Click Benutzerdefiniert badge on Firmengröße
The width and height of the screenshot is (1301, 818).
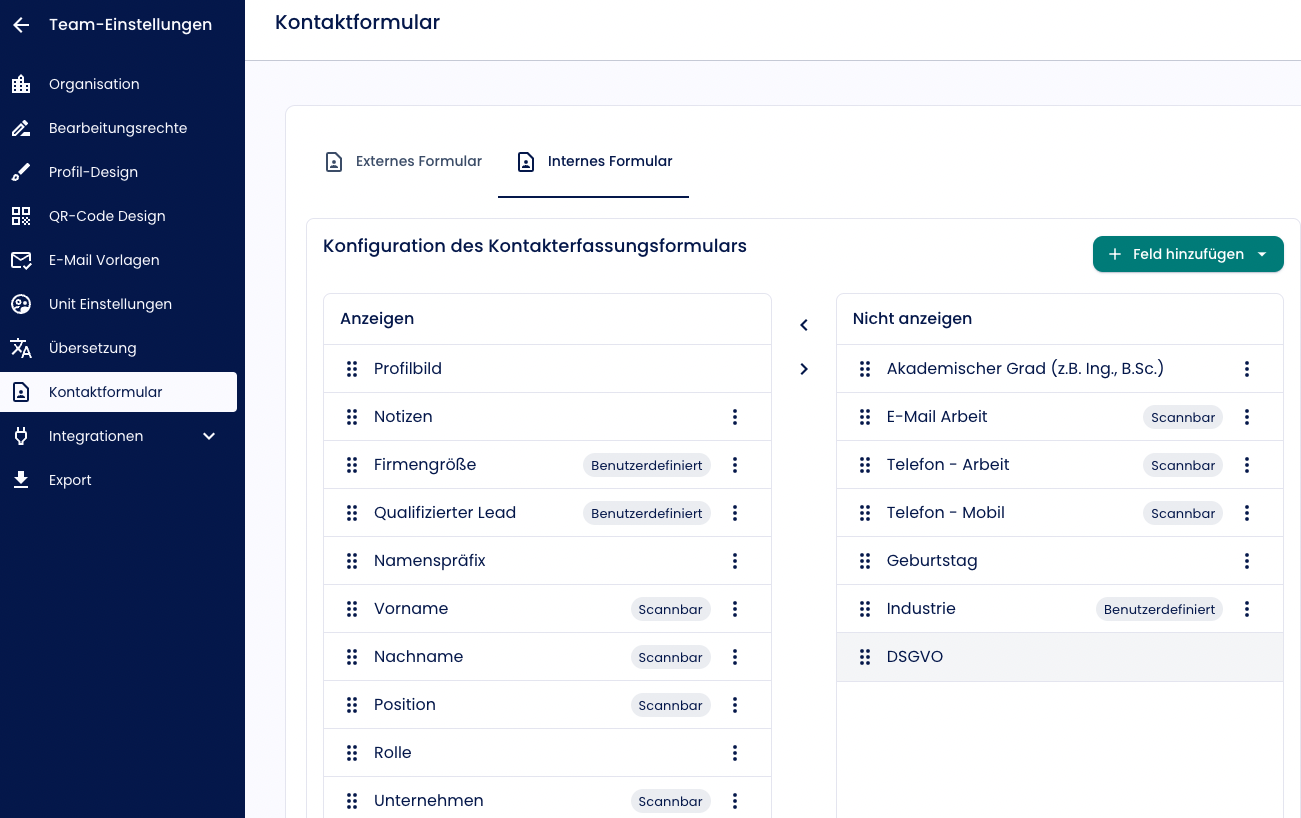647,465
